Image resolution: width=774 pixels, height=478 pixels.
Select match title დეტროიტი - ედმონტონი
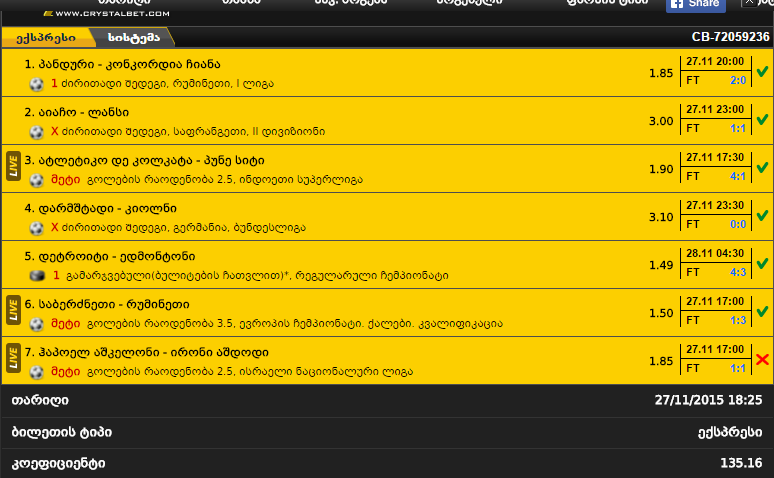[110, 256]
